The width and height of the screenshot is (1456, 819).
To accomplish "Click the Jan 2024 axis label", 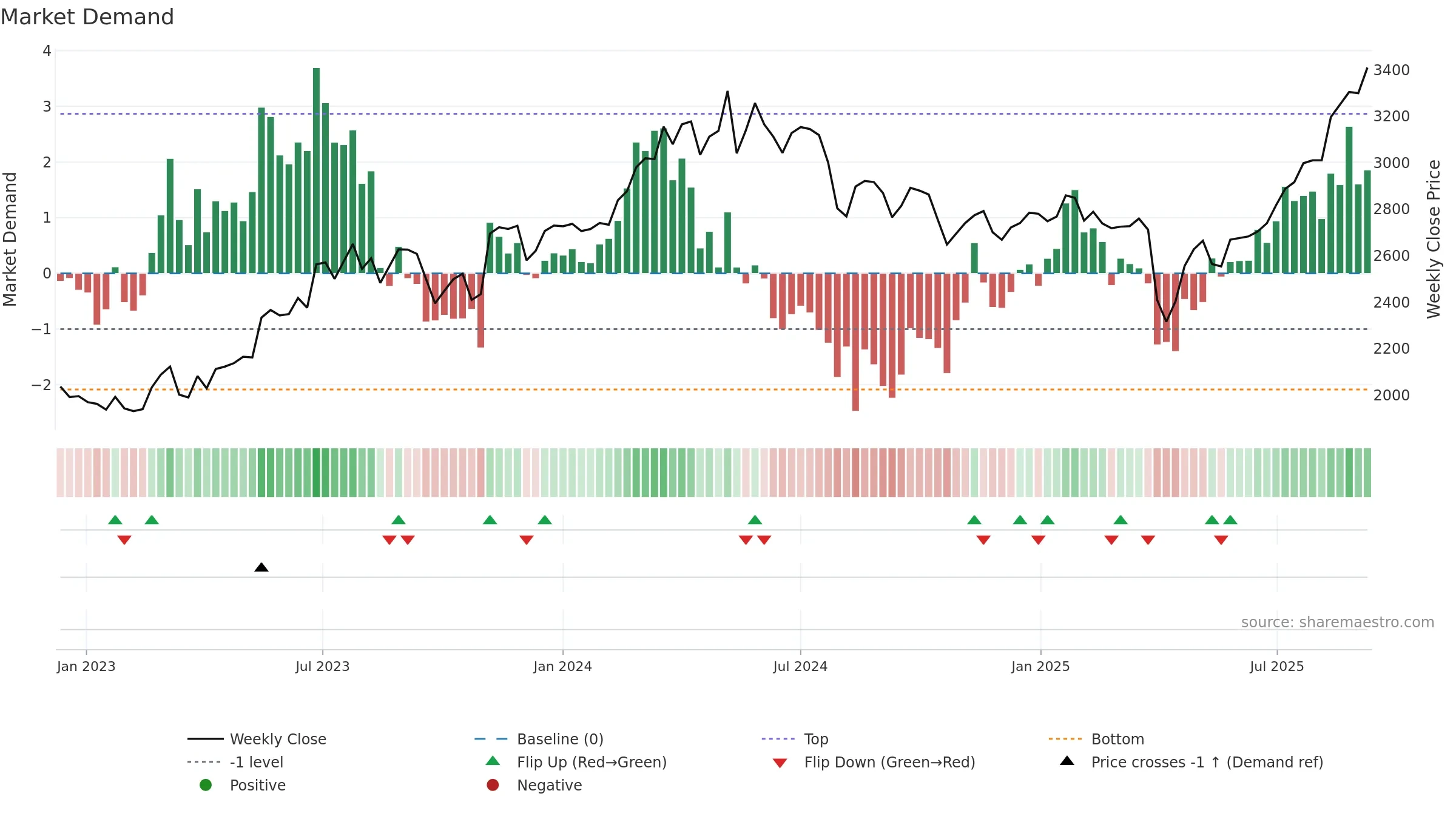I will pyautogui.click(x=563, y=666).
